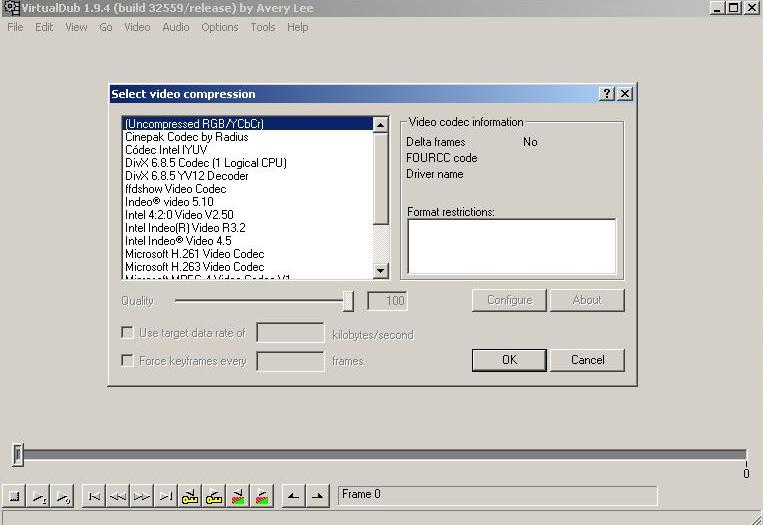Select DivX 6.8.5 Codec (1 Logical CPU)
Image resolution: width=763 pixels, height=525 pixels.
click(x=248, y=163)
